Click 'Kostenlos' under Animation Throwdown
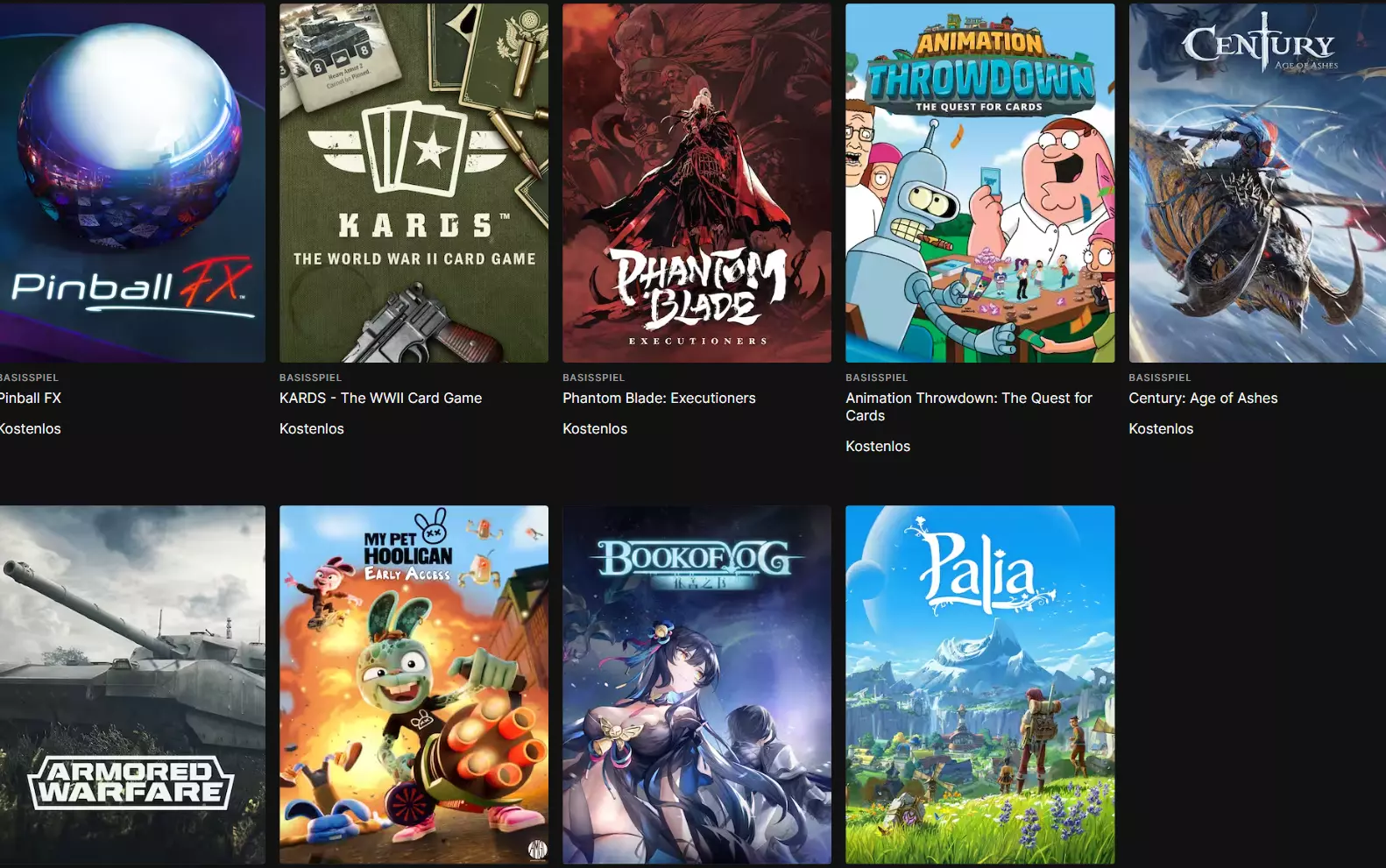Screen dimensions: 1386x868 point(878,446)
